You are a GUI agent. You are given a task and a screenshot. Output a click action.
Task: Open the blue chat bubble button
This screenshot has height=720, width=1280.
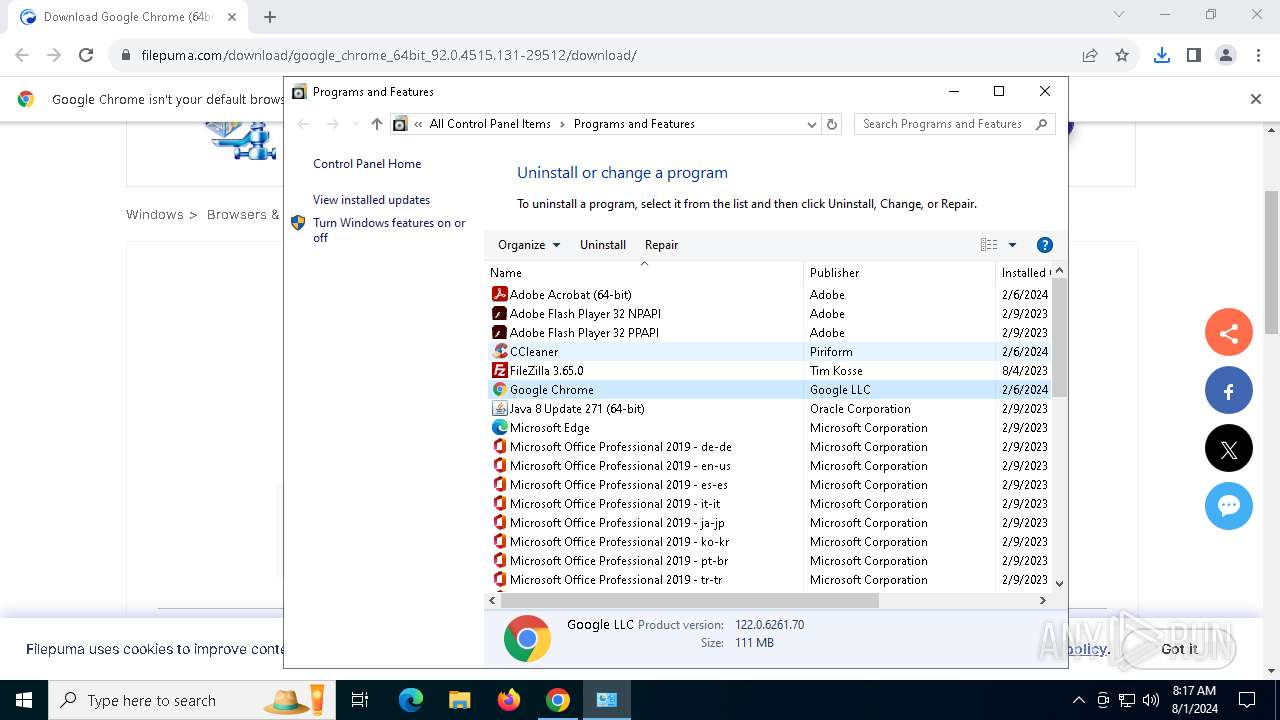(x=1229, y=506)
